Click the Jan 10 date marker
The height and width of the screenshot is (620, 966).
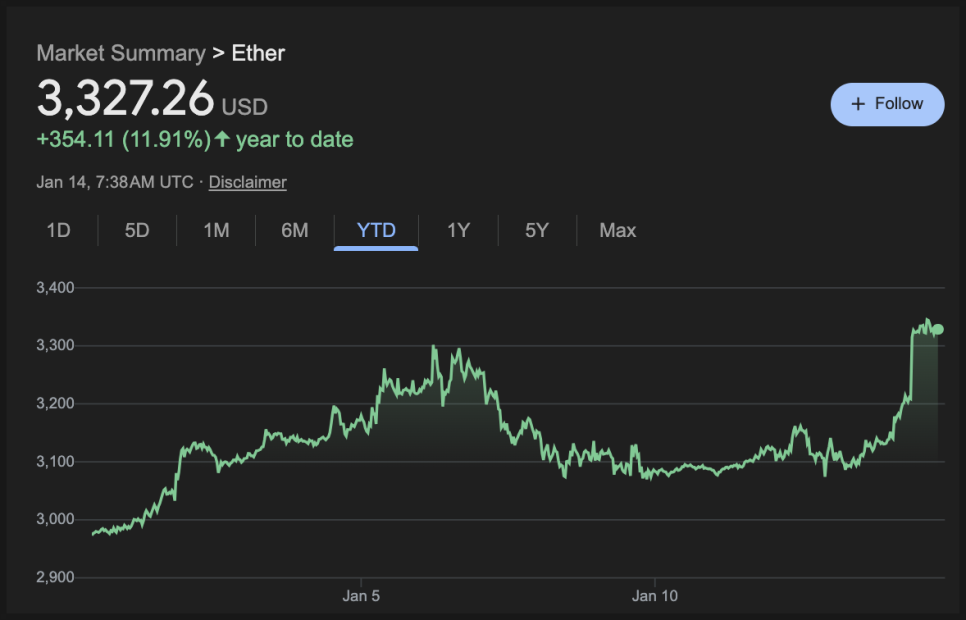click(x=654, y=596)
